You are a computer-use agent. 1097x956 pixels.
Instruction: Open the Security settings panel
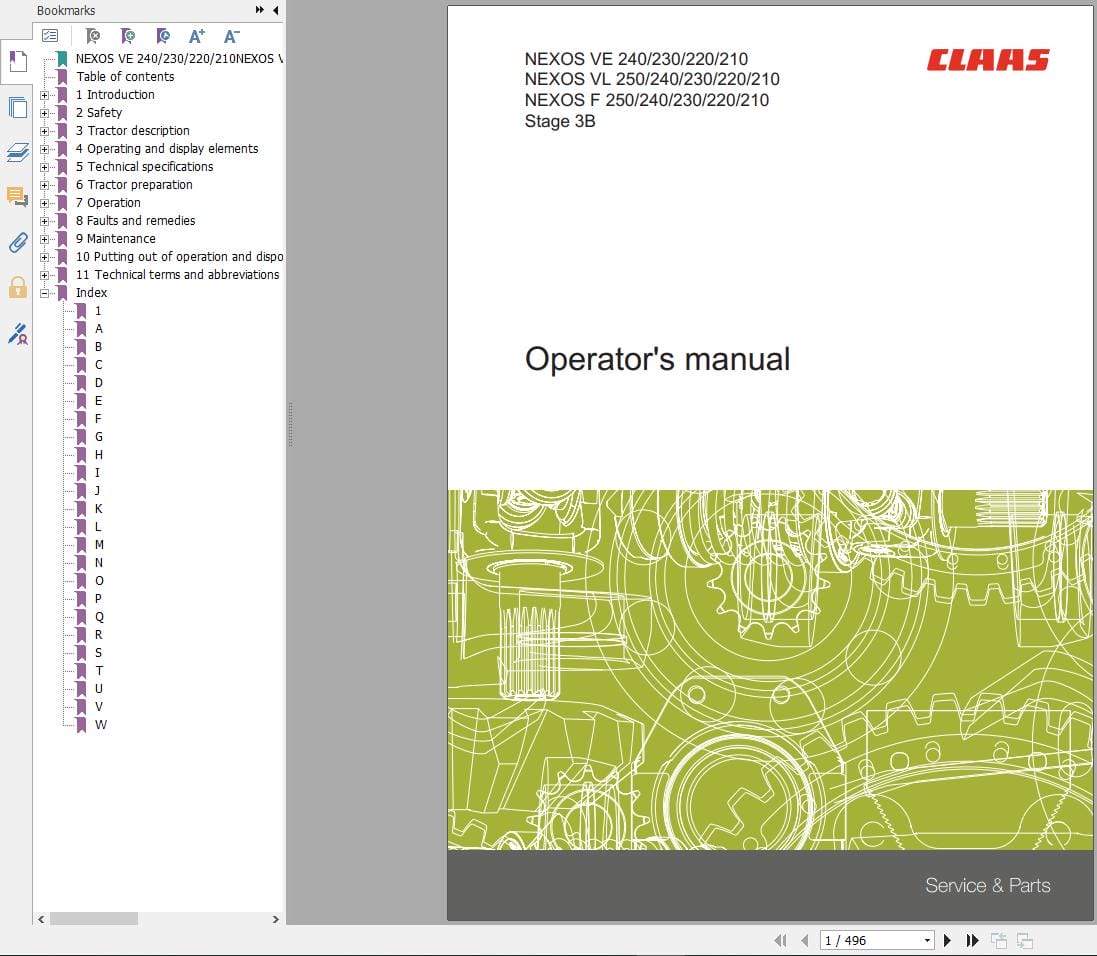point(16,287)
